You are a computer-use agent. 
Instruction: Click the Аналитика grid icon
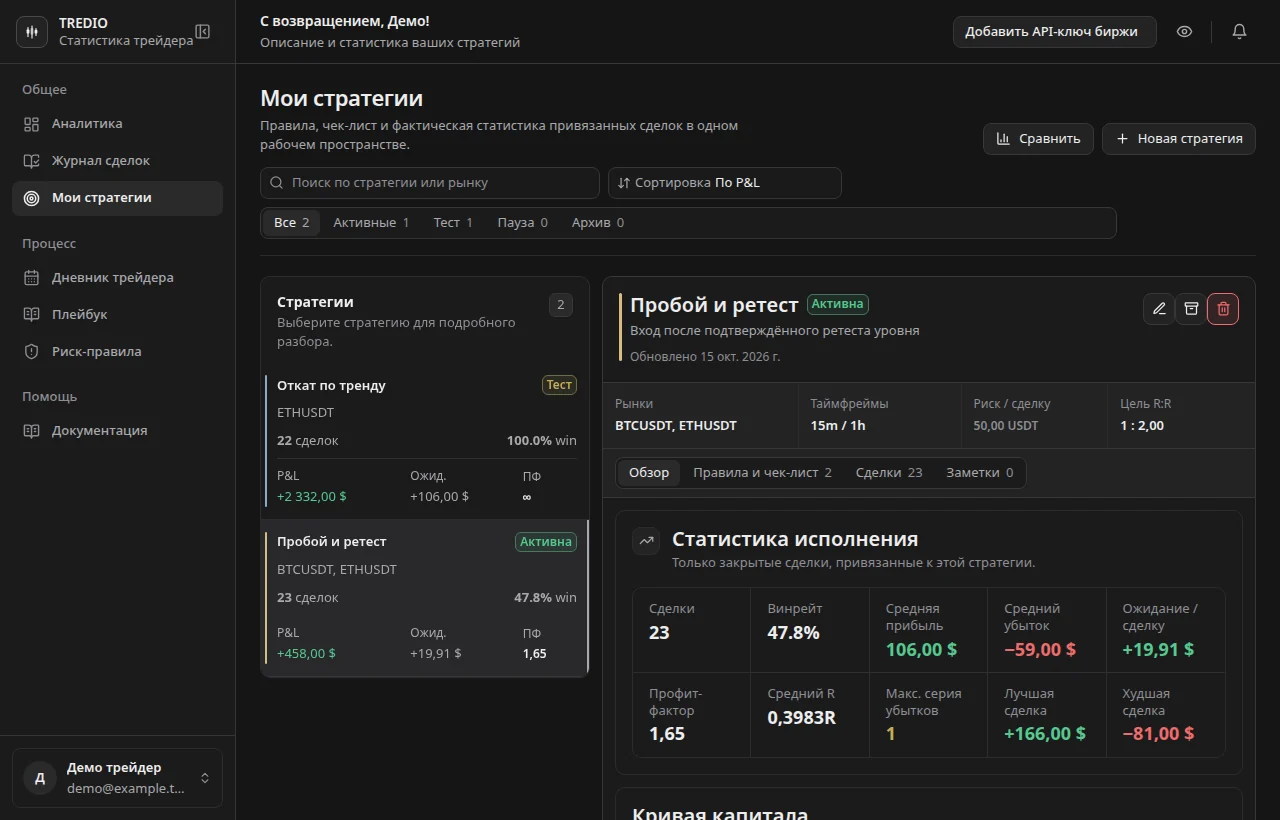click(x=32, y=124)
